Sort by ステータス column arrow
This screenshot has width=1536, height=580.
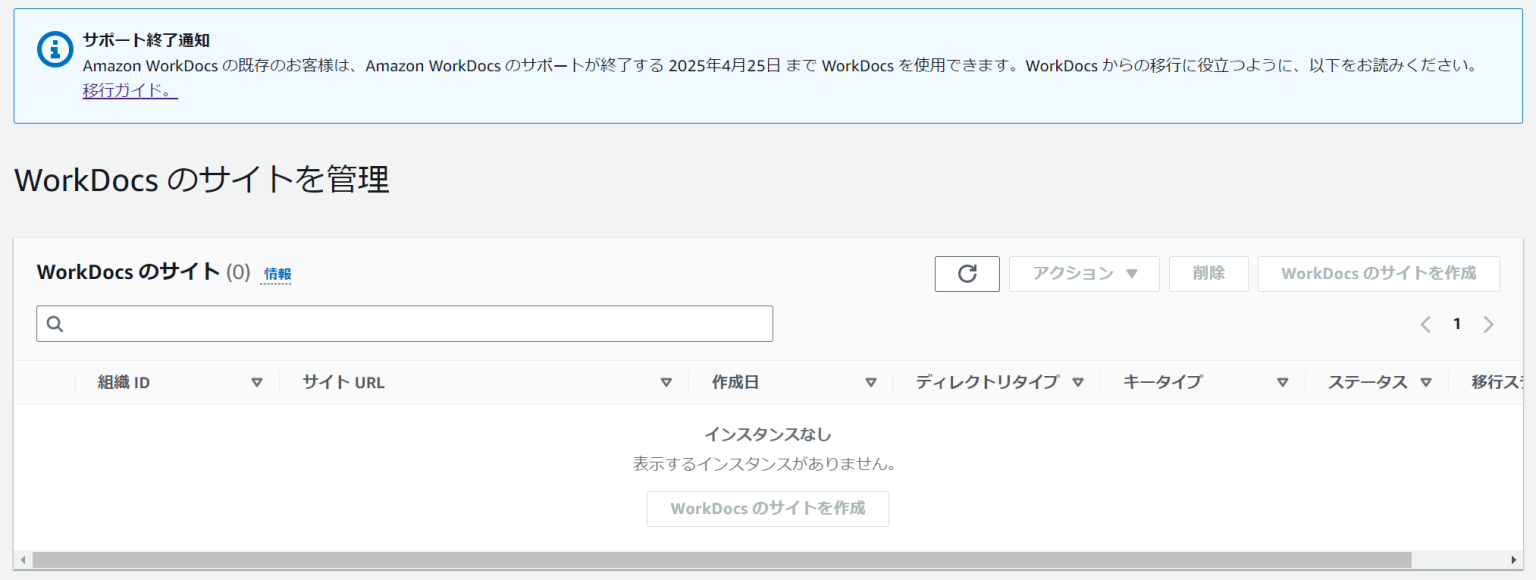[1426, 382]
